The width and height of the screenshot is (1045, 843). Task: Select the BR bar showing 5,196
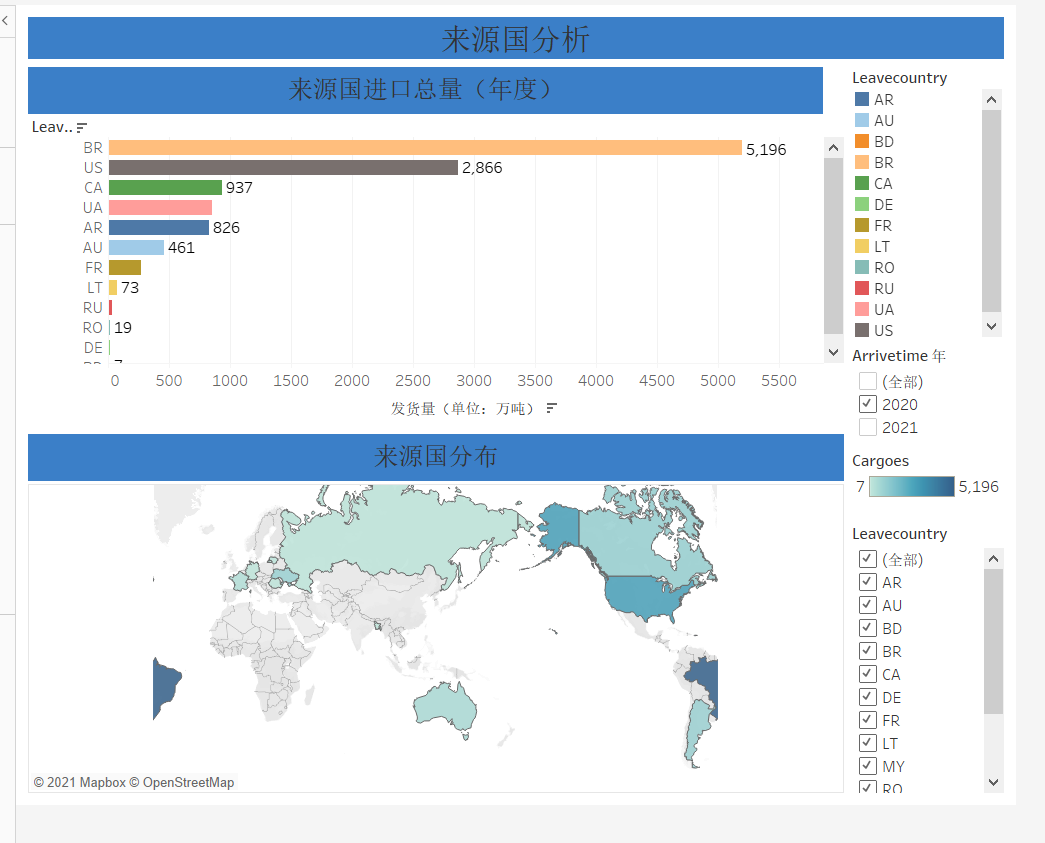click(425, 148)
